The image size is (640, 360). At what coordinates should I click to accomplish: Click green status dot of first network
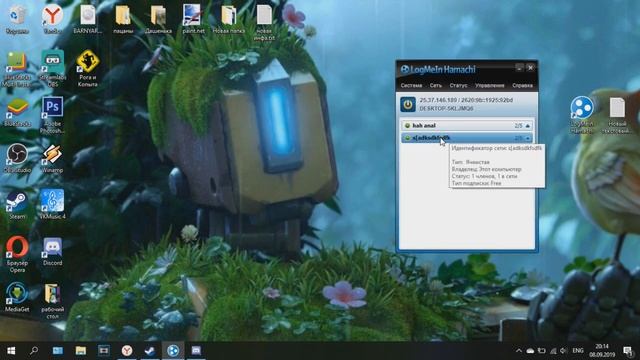click(407, 126)
